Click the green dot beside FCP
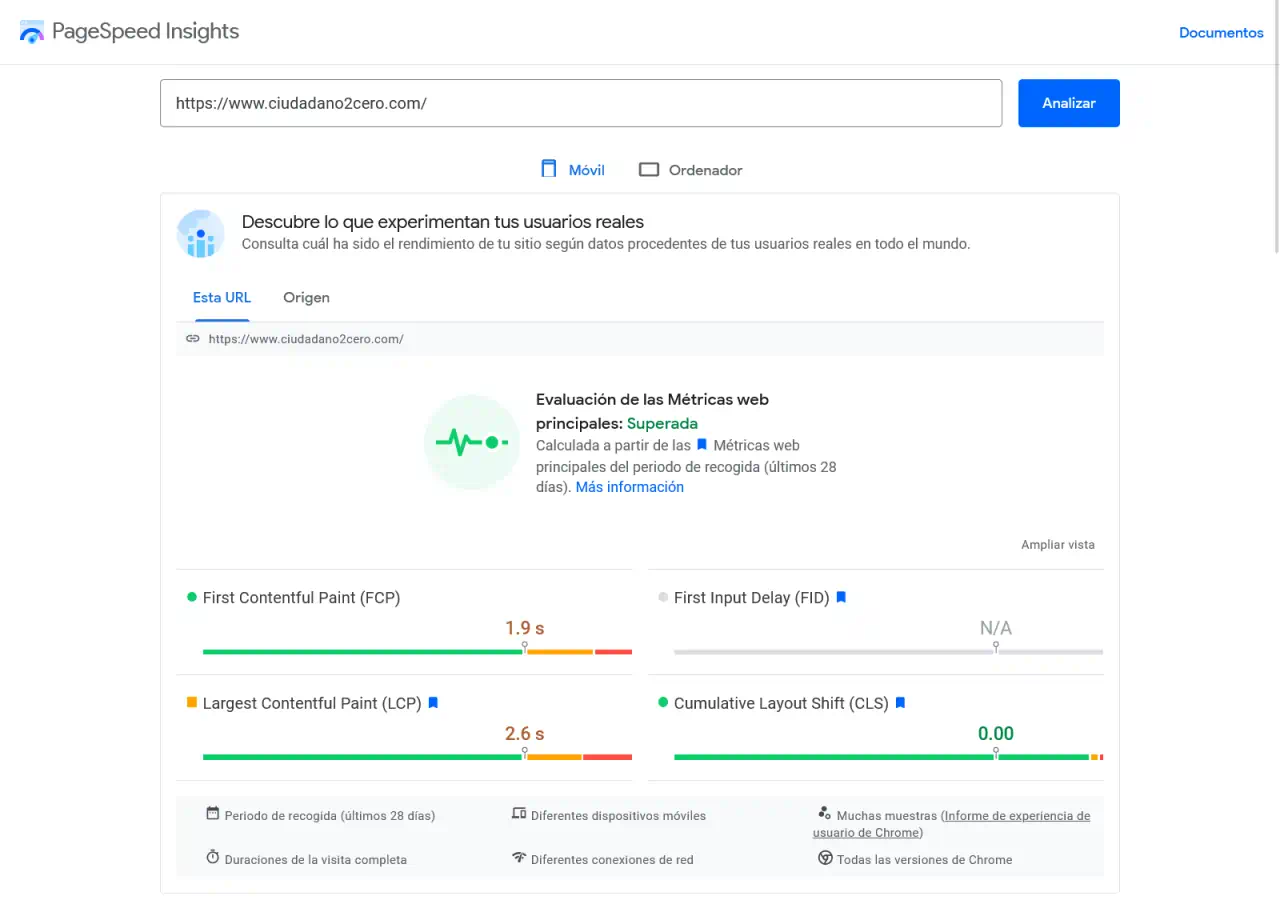Viewport: 1280px width, 900px height. click(x=192, y=597)
